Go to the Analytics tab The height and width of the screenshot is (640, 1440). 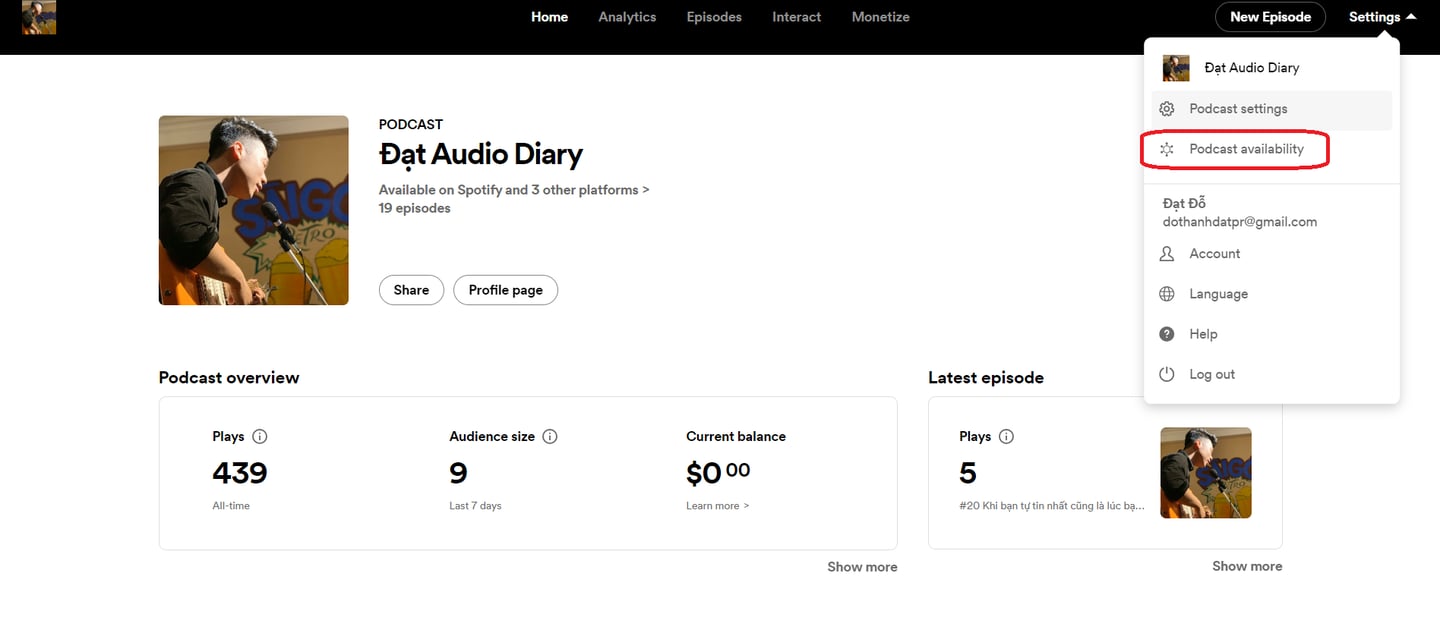point(627,17)
